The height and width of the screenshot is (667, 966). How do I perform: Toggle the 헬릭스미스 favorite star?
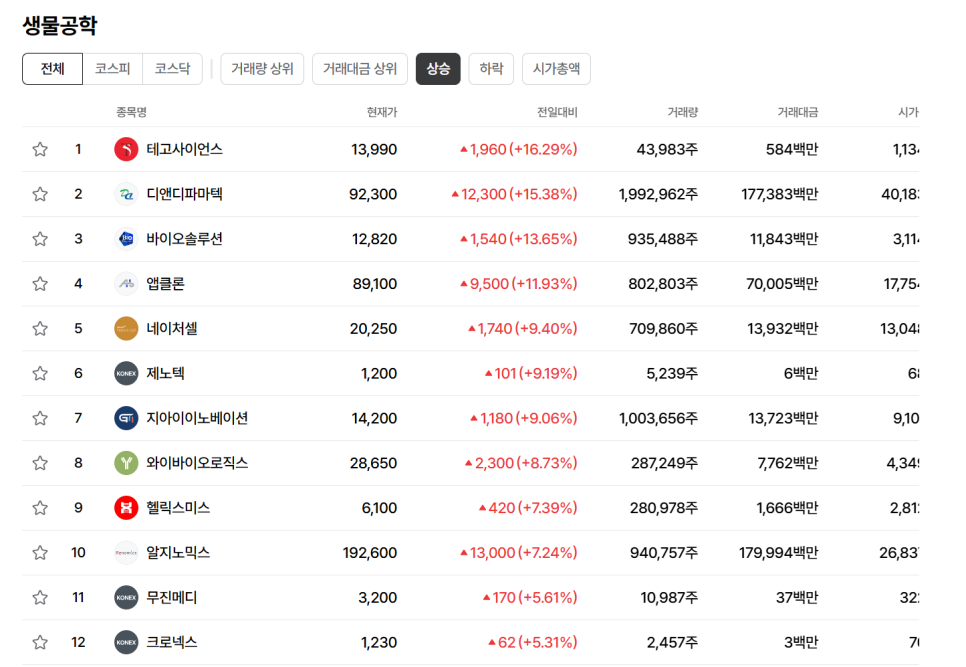pos(40,507)
